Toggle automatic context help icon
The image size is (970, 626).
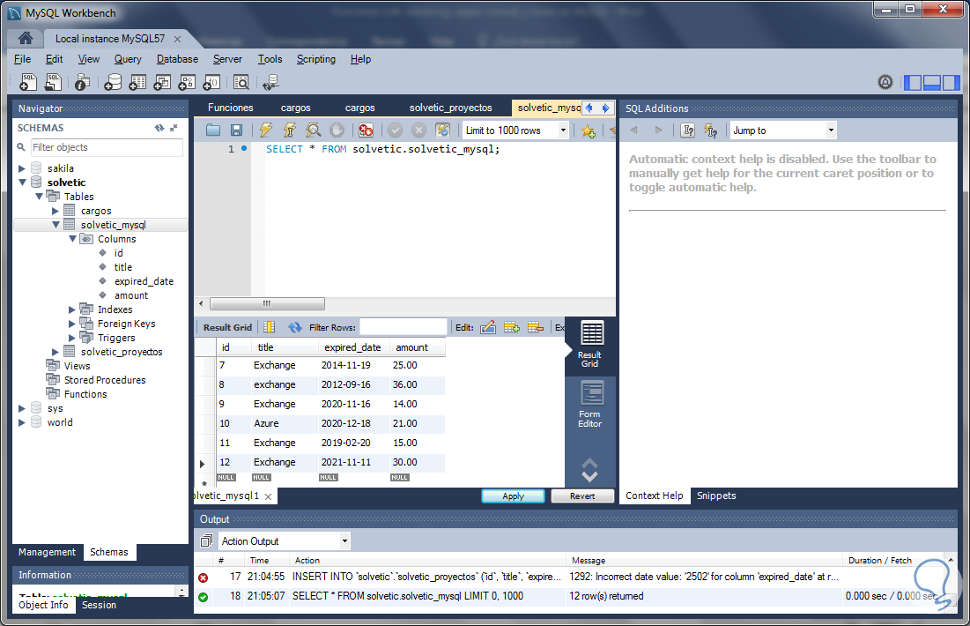tap(711, 131)
